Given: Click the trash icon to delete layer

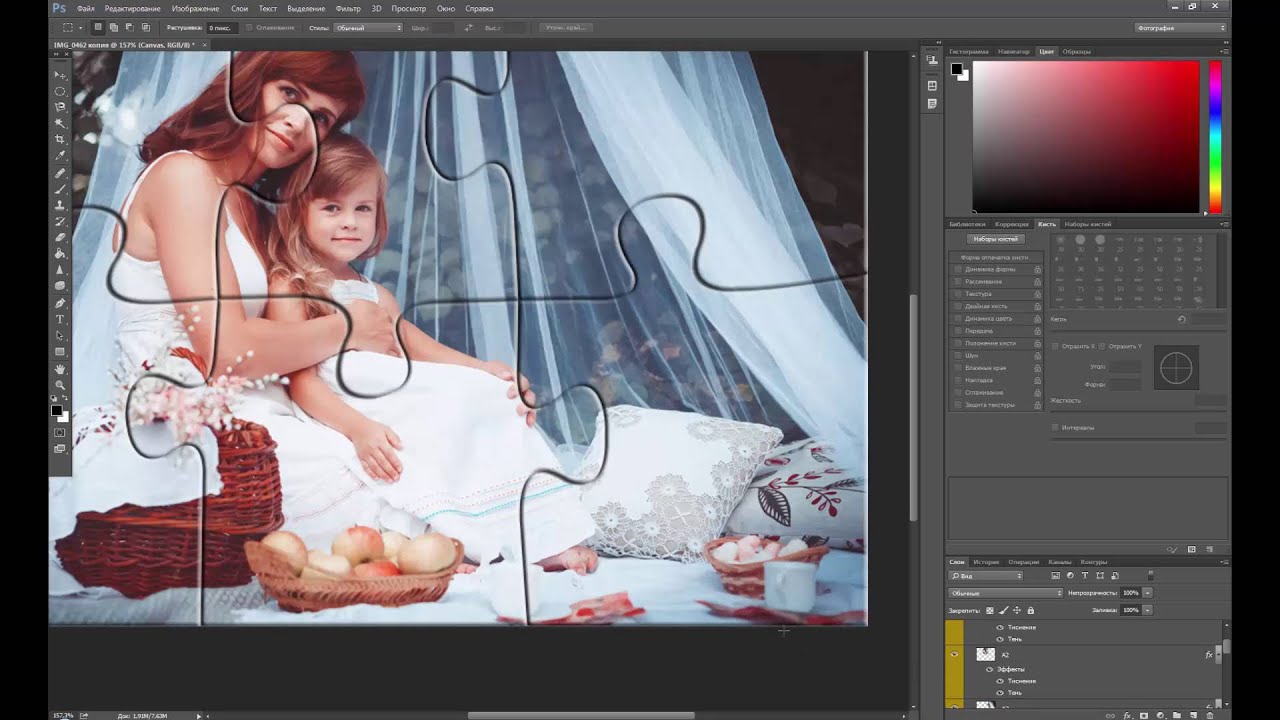Looking at the screenshot, I should (x=1209, y=715).
